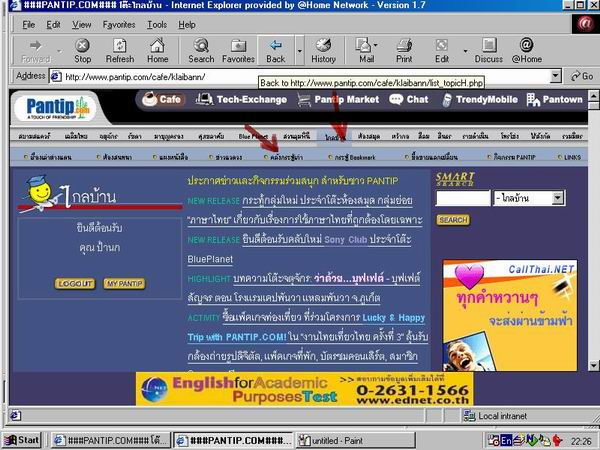Open the History toolbar button
The width and height of the screenshot is (600, 450).
(323, 51)
